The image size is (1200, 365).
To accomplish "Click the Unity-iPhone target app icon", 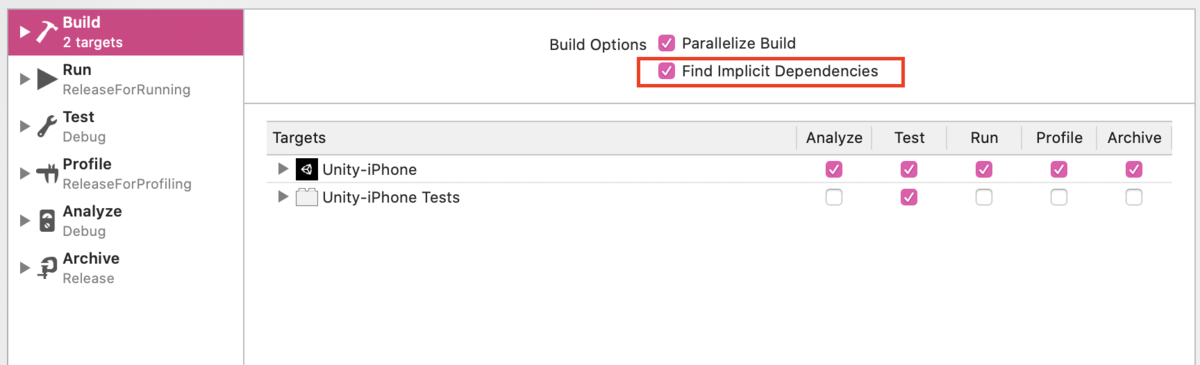I will coord(307,169).
